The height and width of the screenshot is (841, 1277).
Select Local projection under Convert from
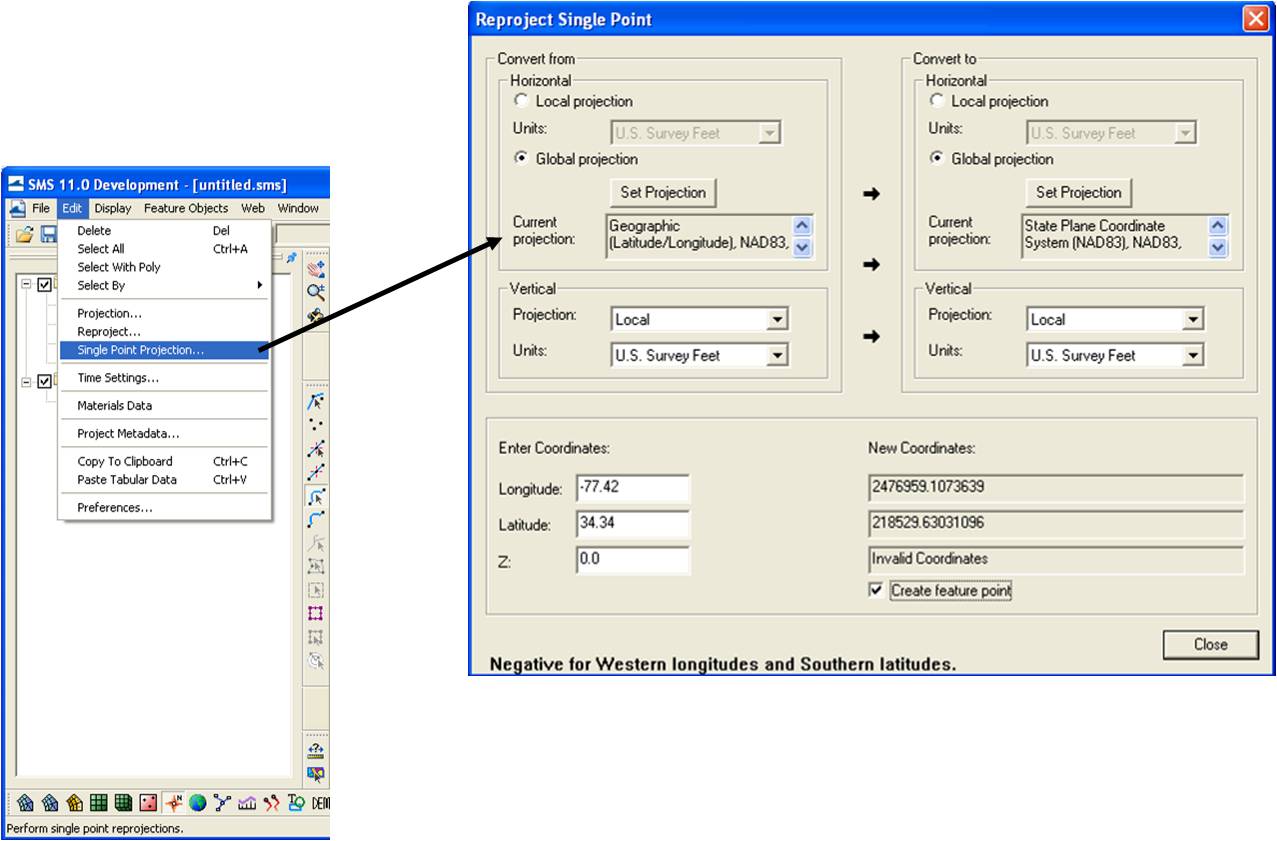520,101
